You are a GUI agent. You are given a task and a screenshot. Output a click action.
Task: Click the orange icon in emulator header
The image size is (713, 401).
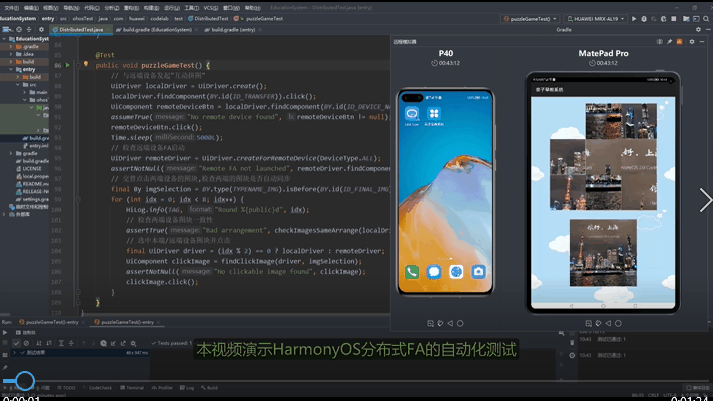679,42
